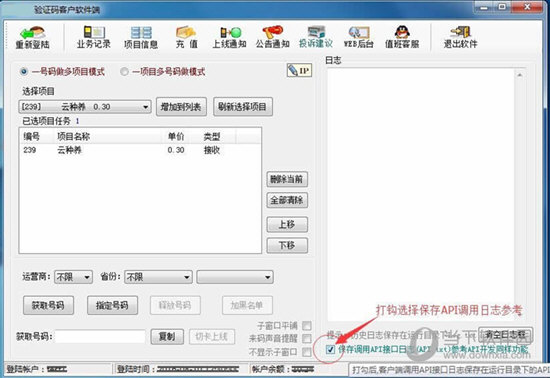The height and width of the screenshot is (378, 550).
Task: Click 增加到列表 button
Action: (181, 107)
